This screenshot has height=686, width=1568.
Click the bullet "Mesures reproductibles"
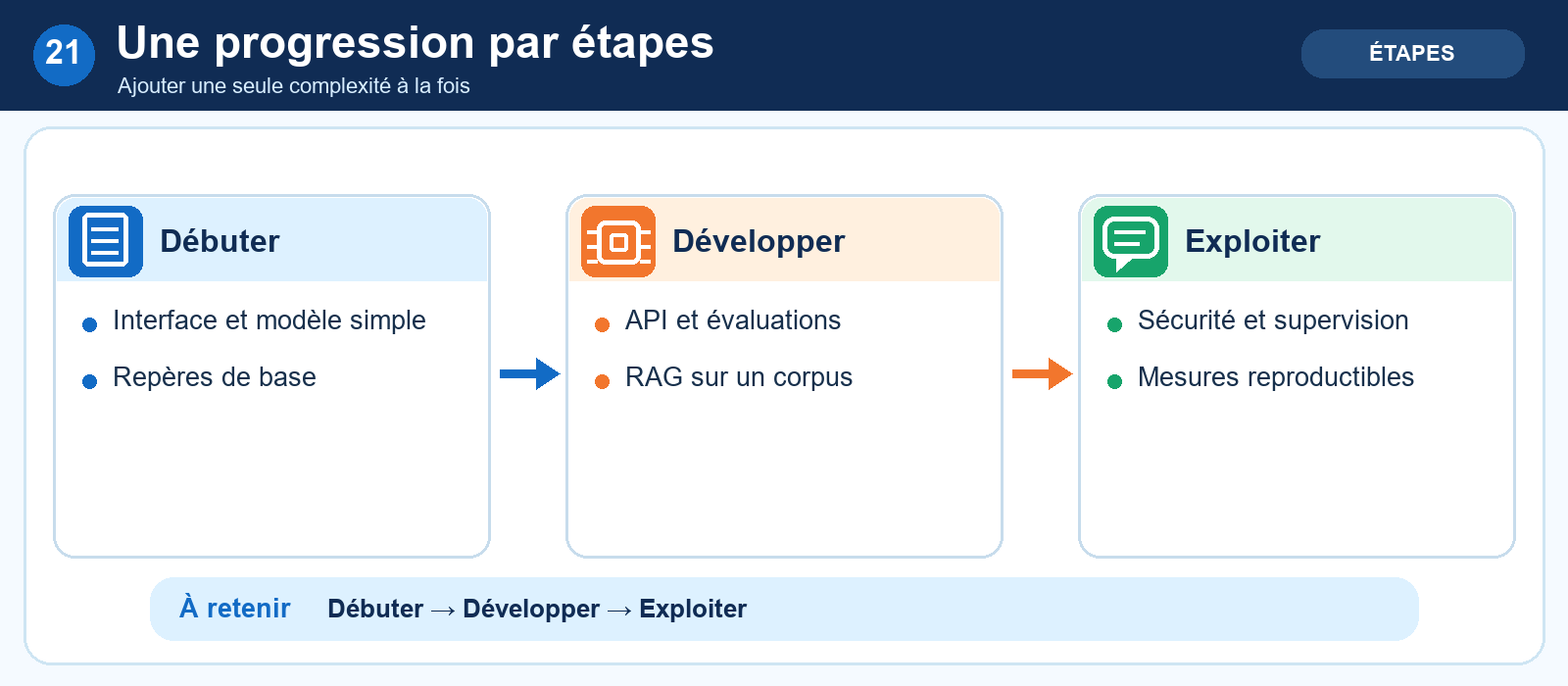tap(1276, 377)
